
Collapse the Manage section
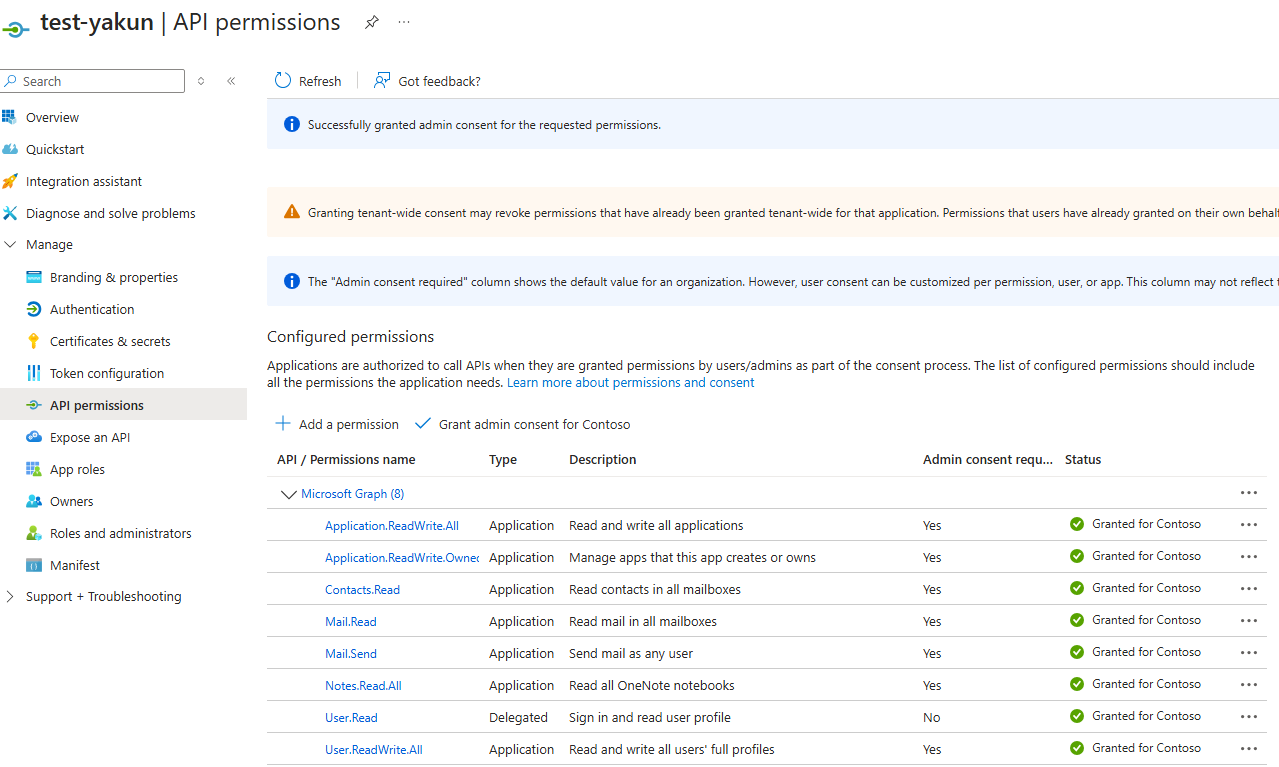[x=10, y=245]
